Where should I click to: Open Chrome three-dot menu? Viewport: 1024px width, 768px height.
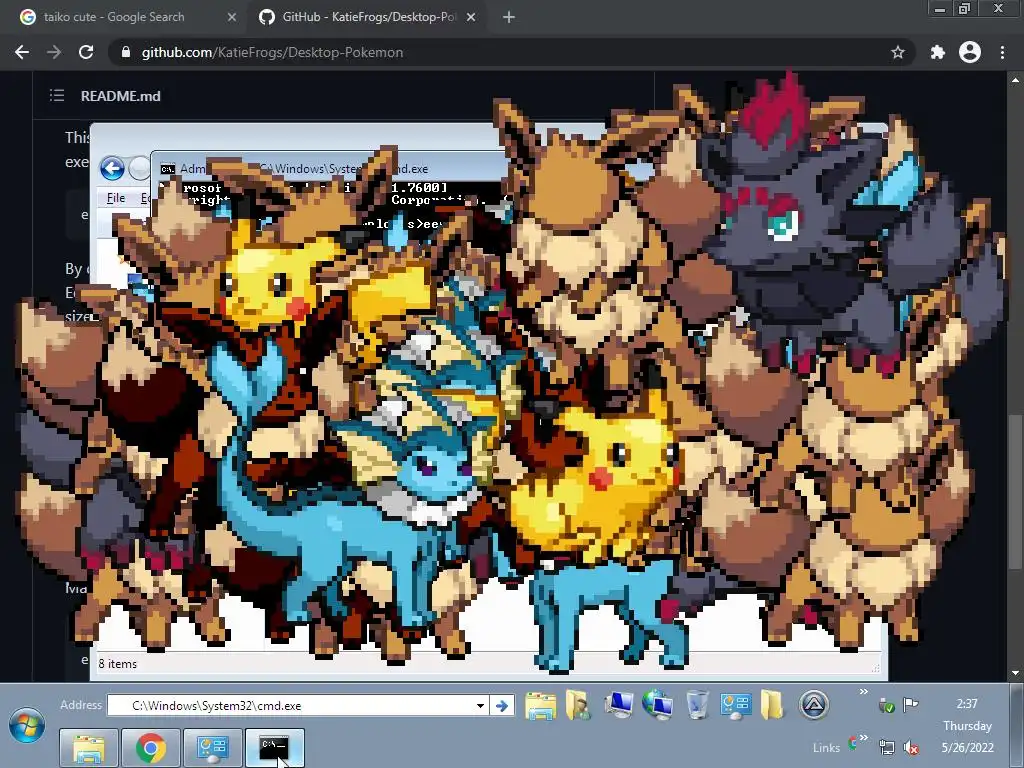(1002, 52)
